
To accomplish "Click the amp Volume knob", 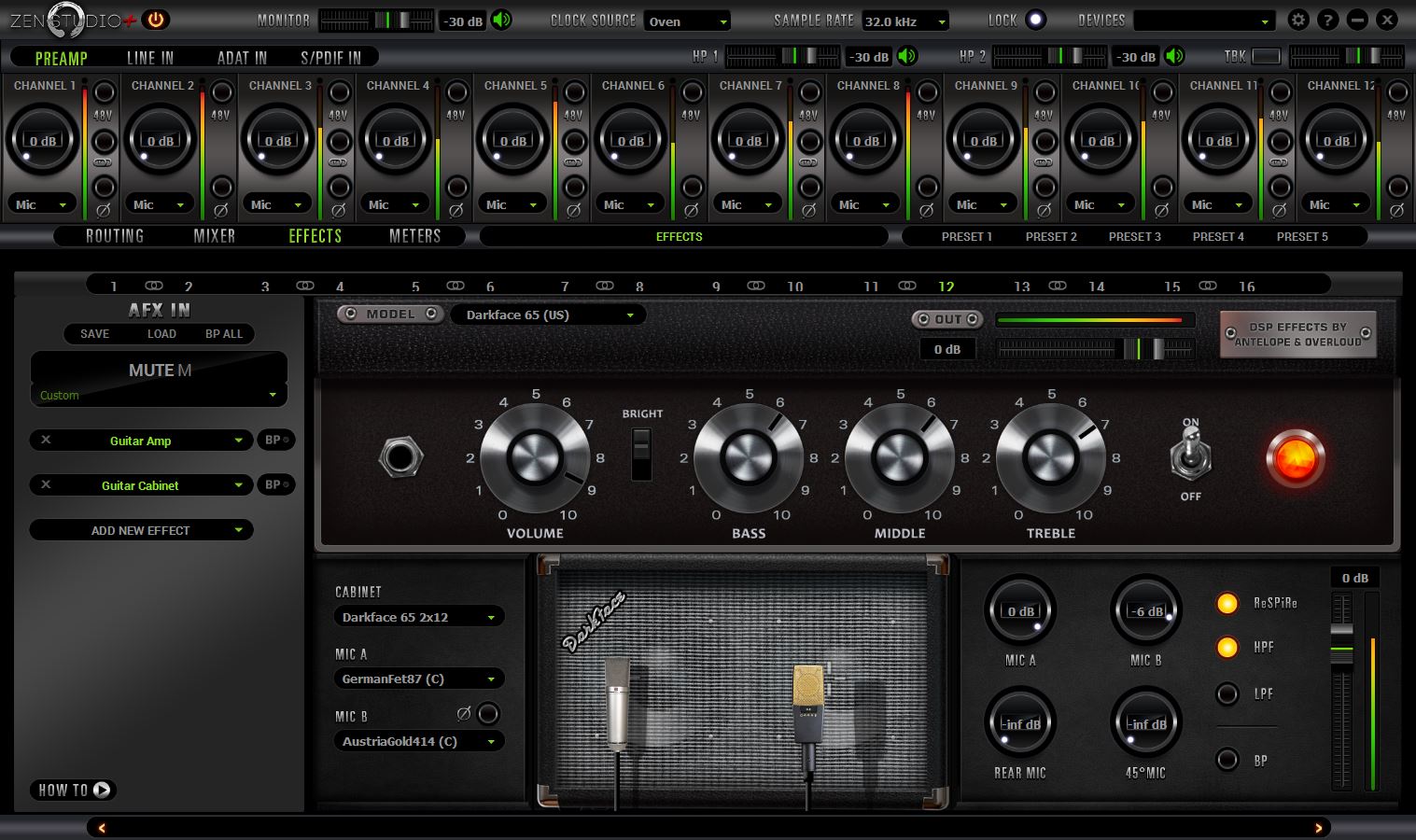I will point(535,458).
